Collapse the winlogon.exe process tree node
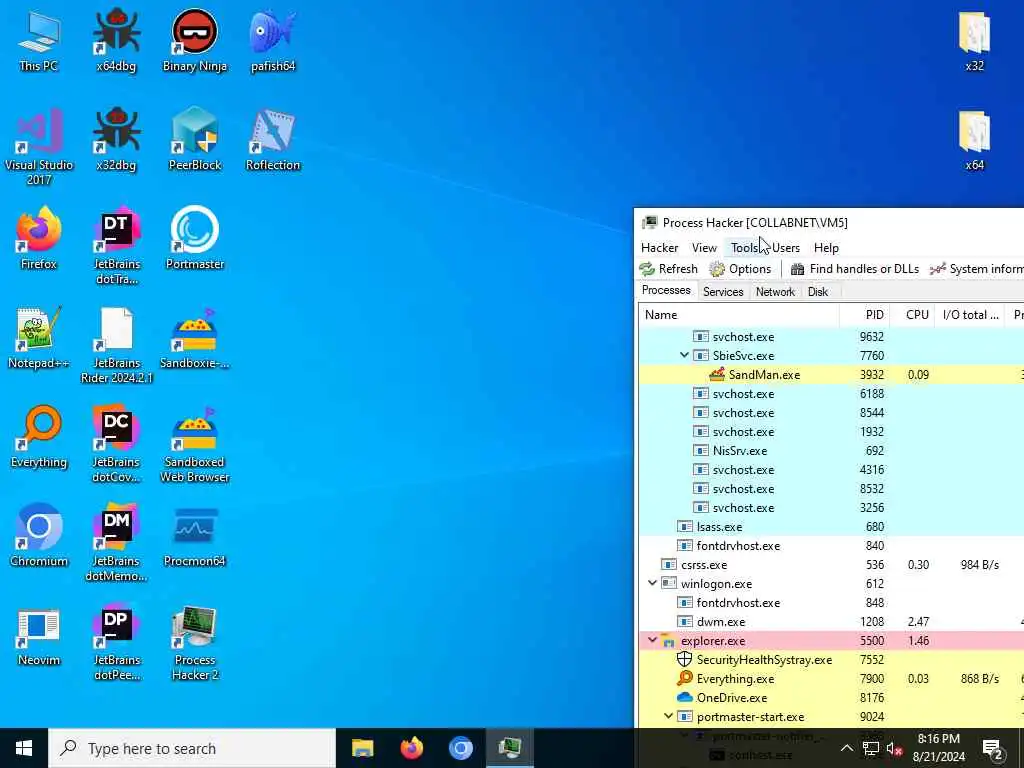Viewport: 1024px width, 768px height. (652, 583)
